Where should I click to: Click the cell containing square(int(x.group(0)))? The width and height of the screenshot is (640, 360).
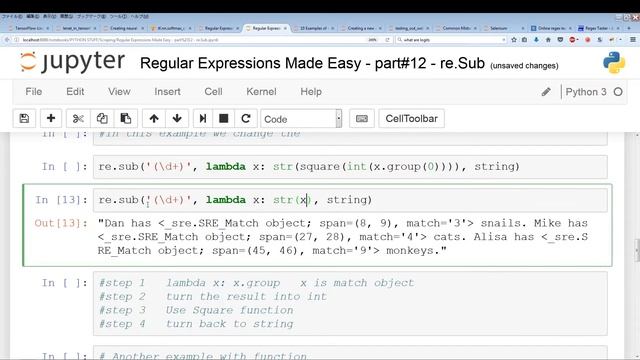(x=350, y=167)
